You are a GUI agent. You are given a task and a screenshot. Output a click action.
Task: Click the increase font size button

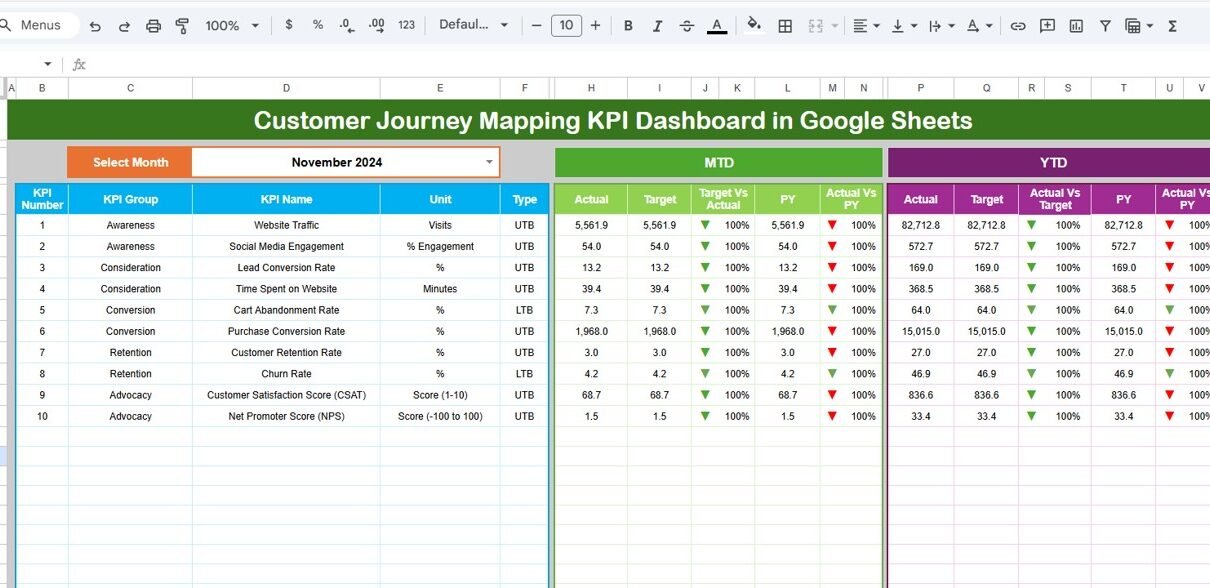click(596, 26)
